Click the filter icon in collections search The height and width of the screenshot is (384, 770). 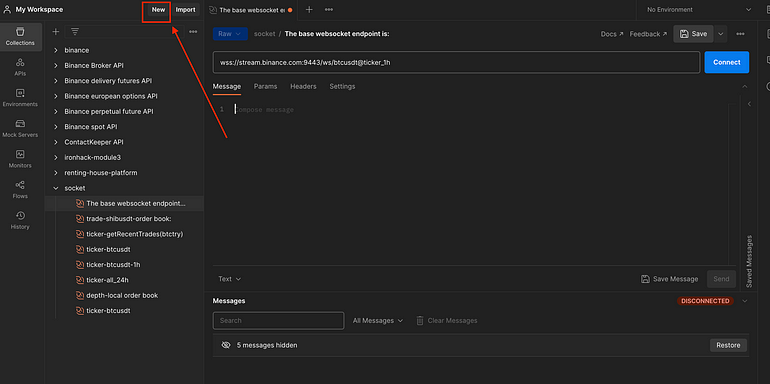click(x=75, y=31)
